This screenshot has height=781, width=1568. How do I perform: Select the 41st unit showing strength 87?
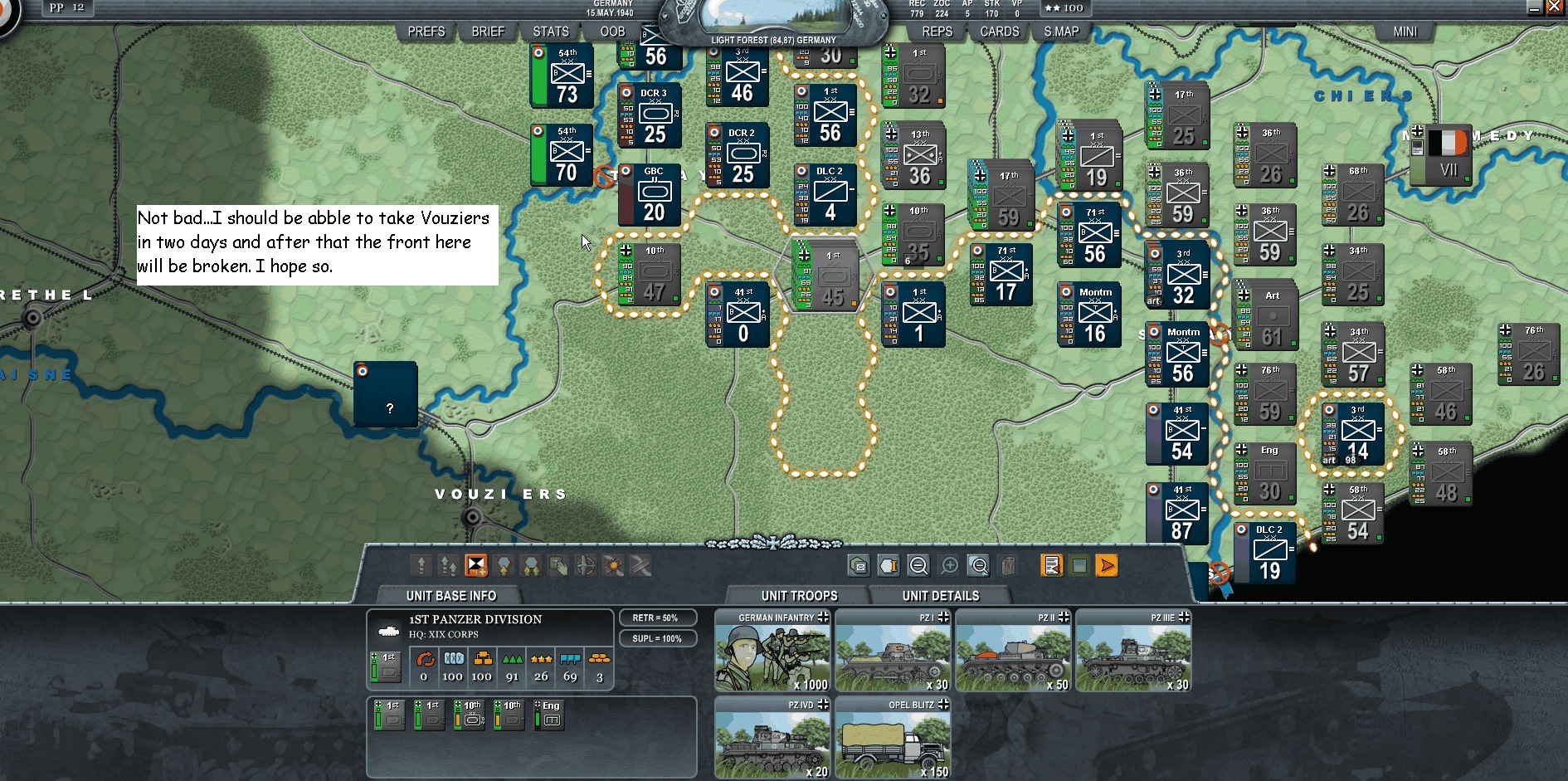(x=1177, y=514)
